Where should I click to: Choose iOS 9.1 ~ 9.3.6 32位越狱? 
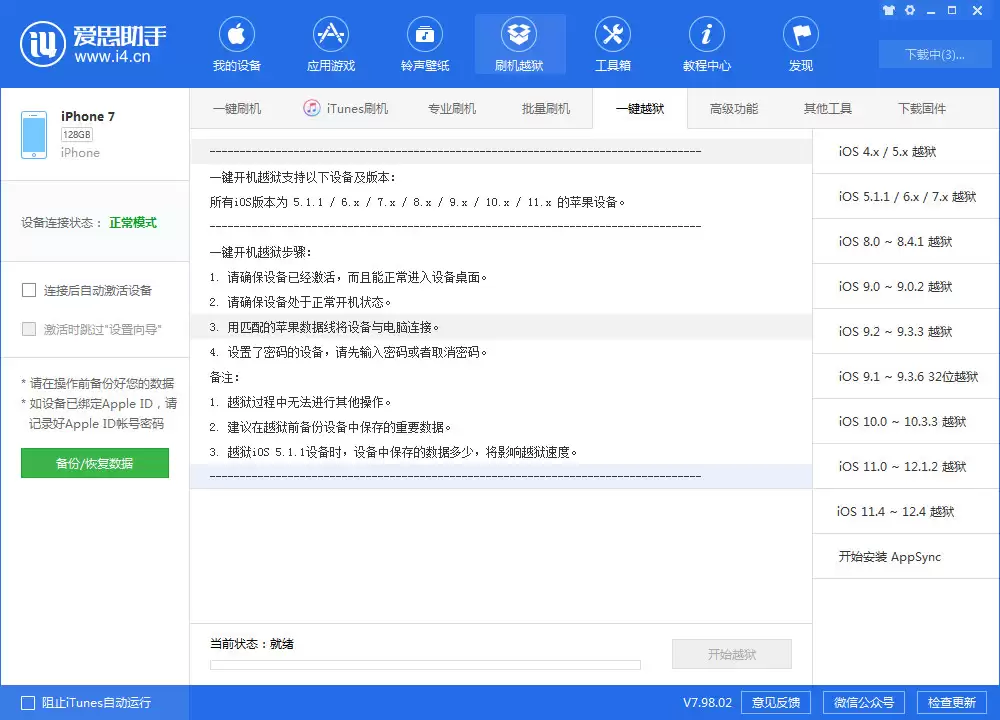point(906,376)
